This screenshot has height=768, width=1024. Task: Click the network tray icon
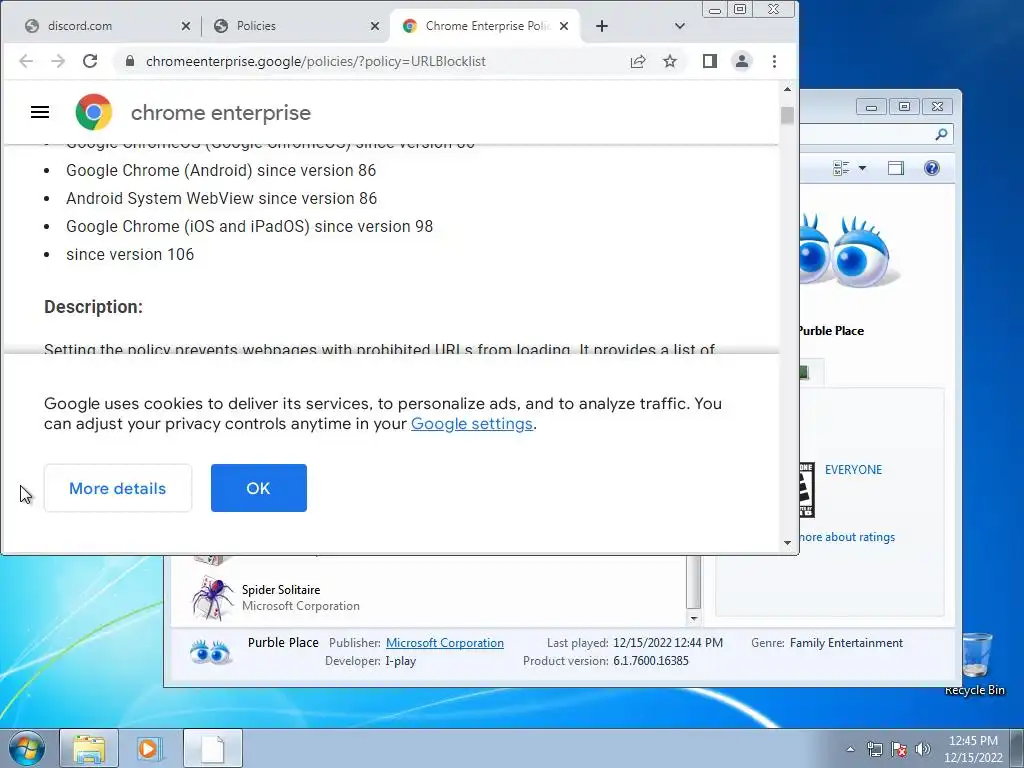tap(874, 749)
